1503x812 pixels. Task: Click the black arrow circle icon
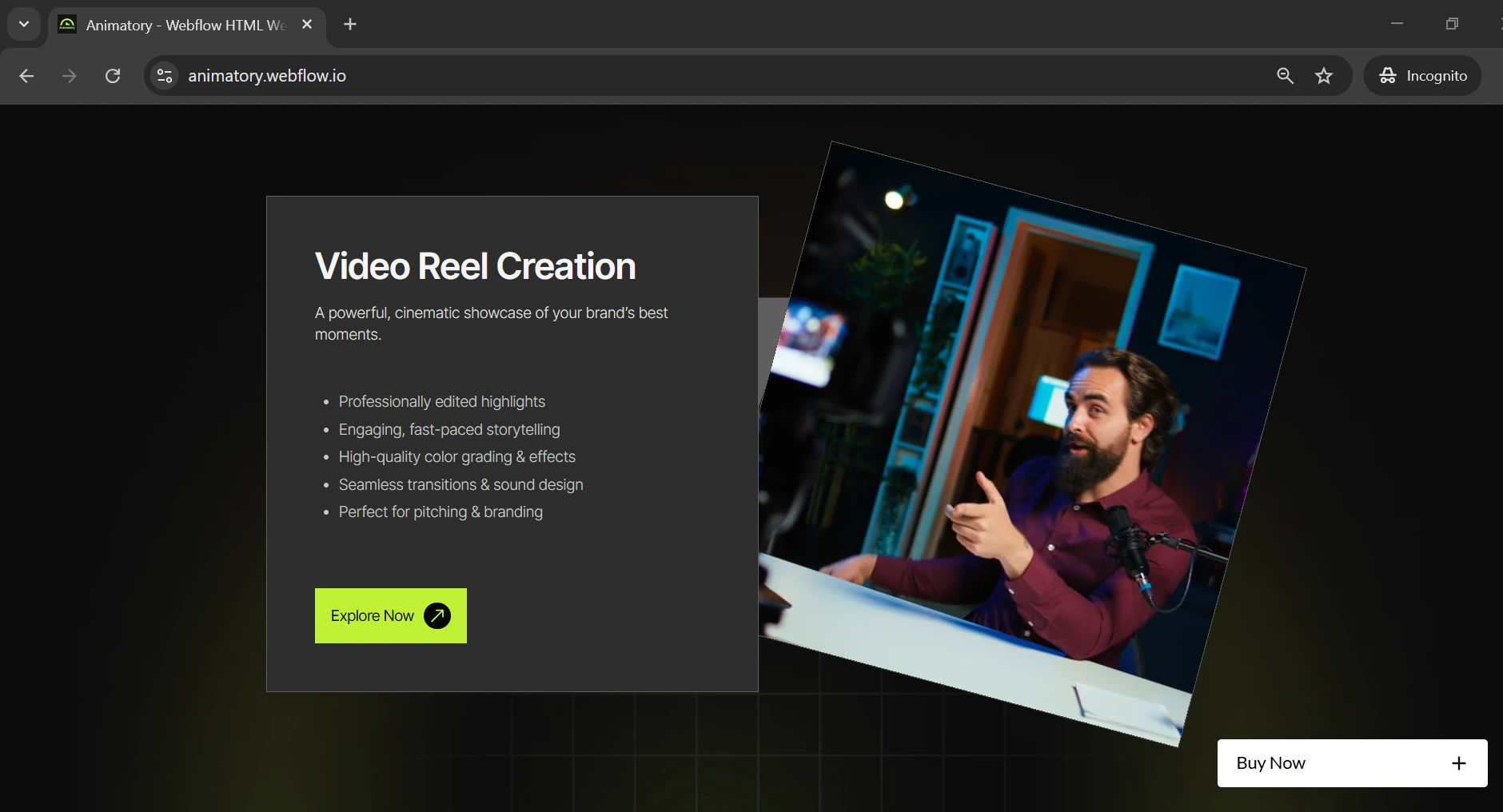437,615
